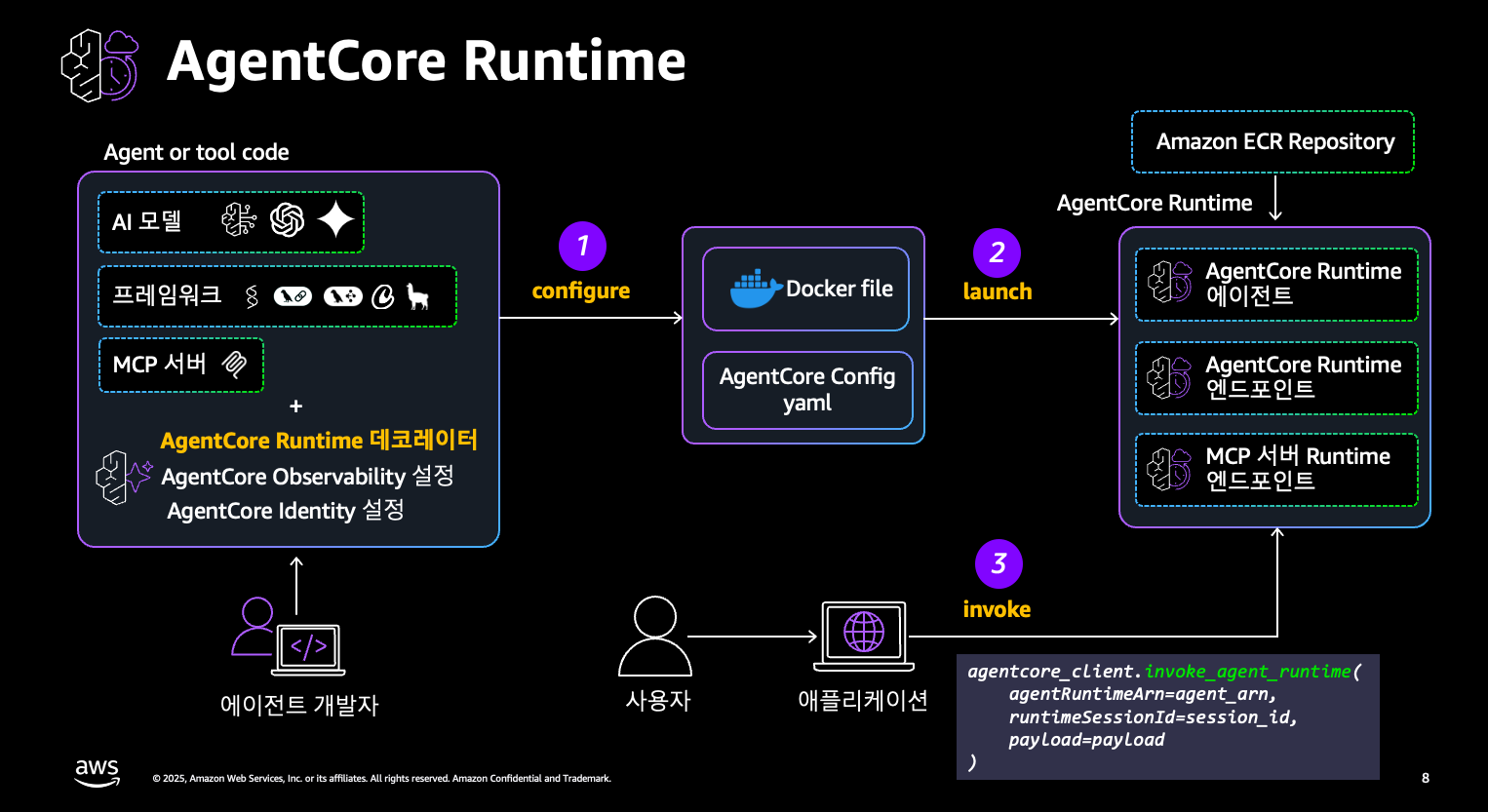Click the yellow 'AgentCore Runtime 데코레이터' text
The image size is (1488, 812).
tap(319, 441)
